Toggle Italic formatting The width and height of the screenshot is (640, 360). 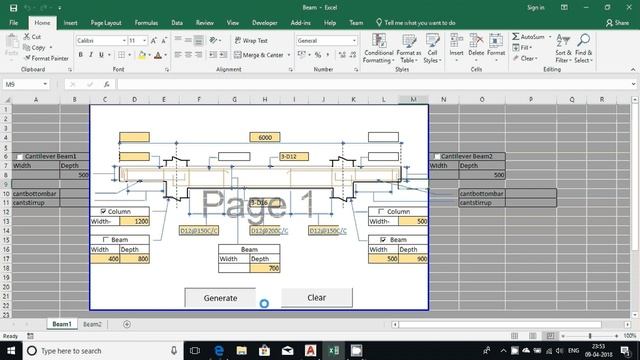[91, 55]
